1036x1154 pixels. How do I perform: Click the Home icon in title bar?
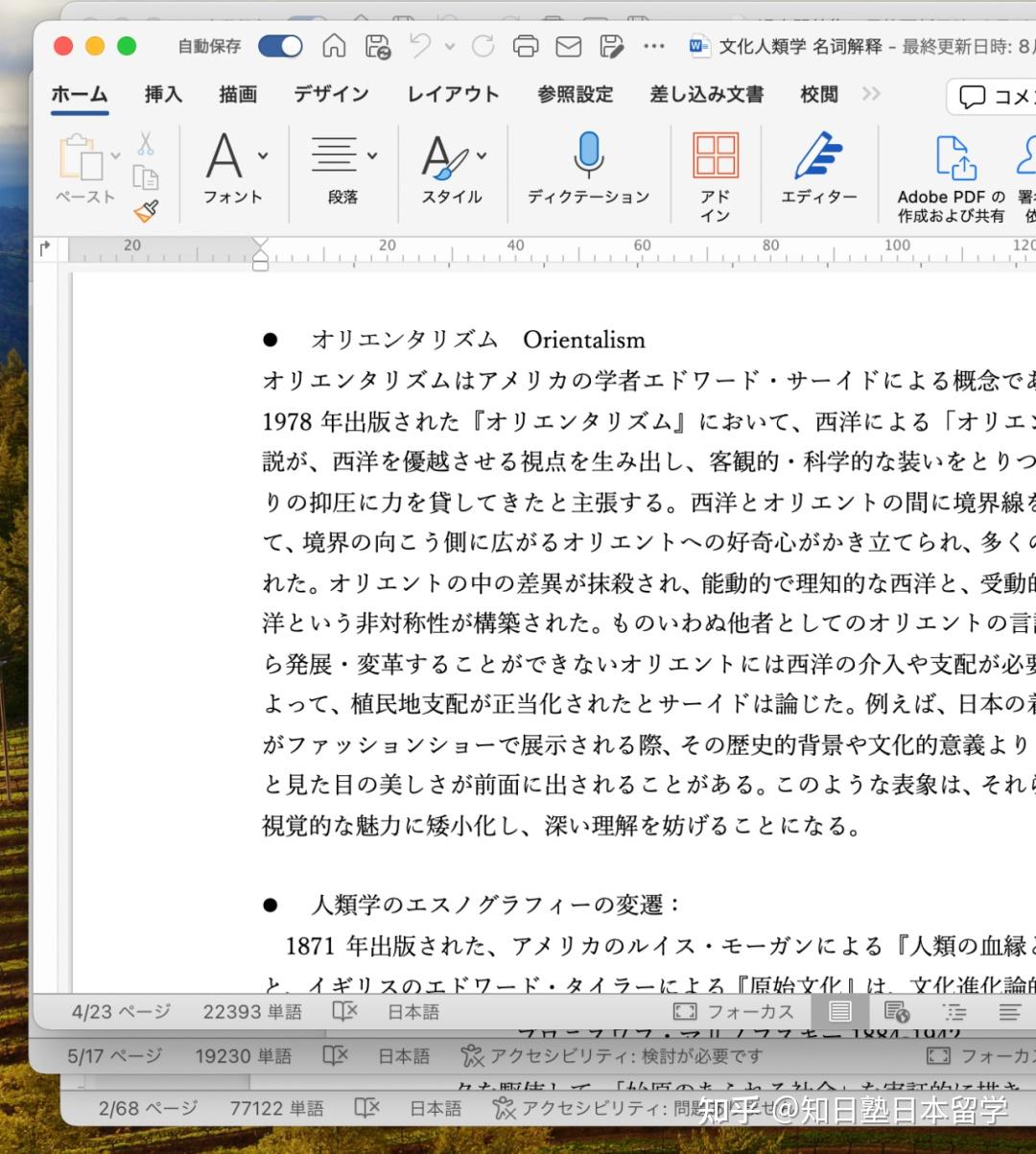coord(334,46)
